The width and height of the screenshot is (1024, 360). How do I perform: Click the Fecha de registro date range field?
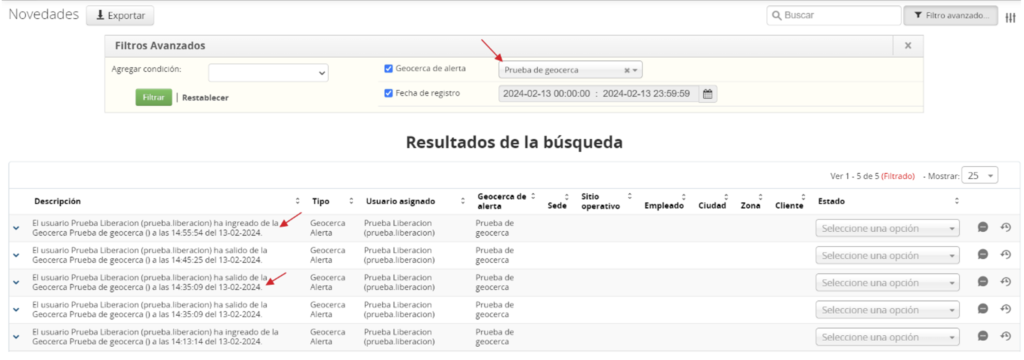(599, 93)
